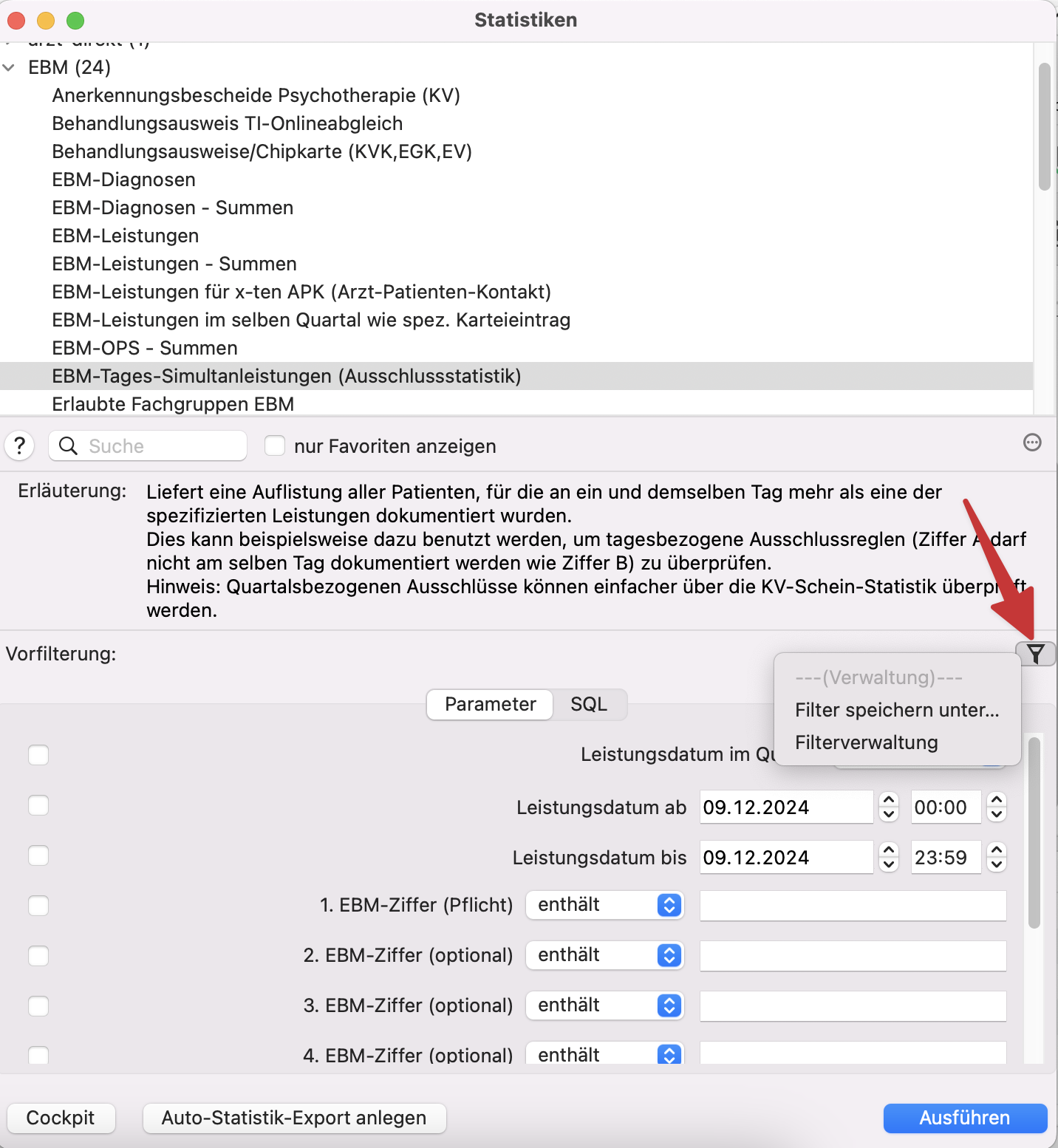
Task: Click the Ausführen button
Action: (x=965, y=1118)
